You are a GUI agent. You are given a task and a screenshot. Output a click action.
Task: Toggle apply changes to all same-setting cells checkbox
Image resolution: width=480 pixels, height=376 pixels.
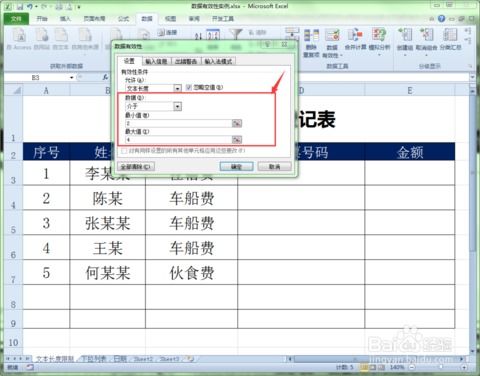click(x=124, y=151)
